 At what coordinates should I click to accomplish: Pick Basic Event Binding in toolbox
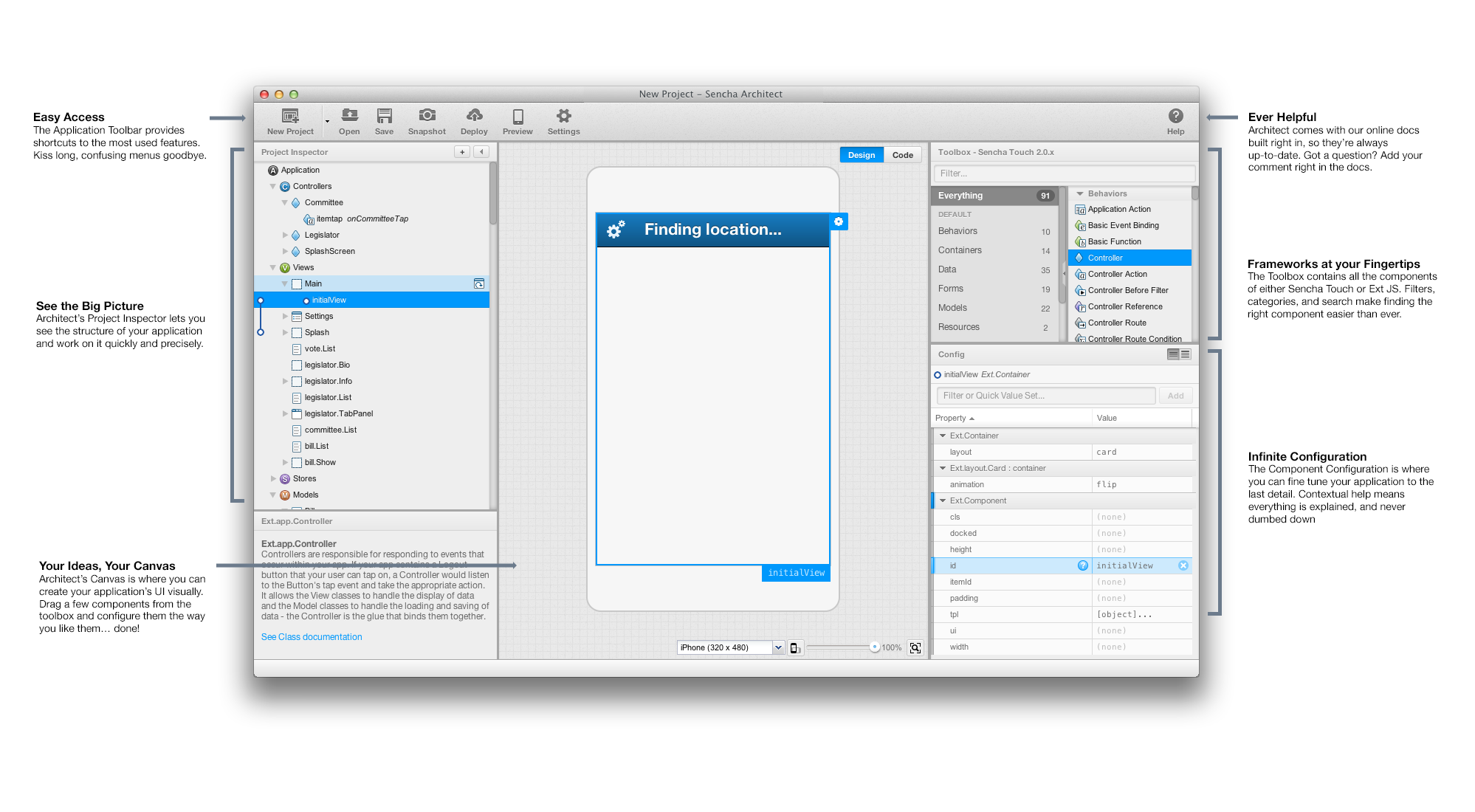pyautogui.click(x=1130, y=226)
